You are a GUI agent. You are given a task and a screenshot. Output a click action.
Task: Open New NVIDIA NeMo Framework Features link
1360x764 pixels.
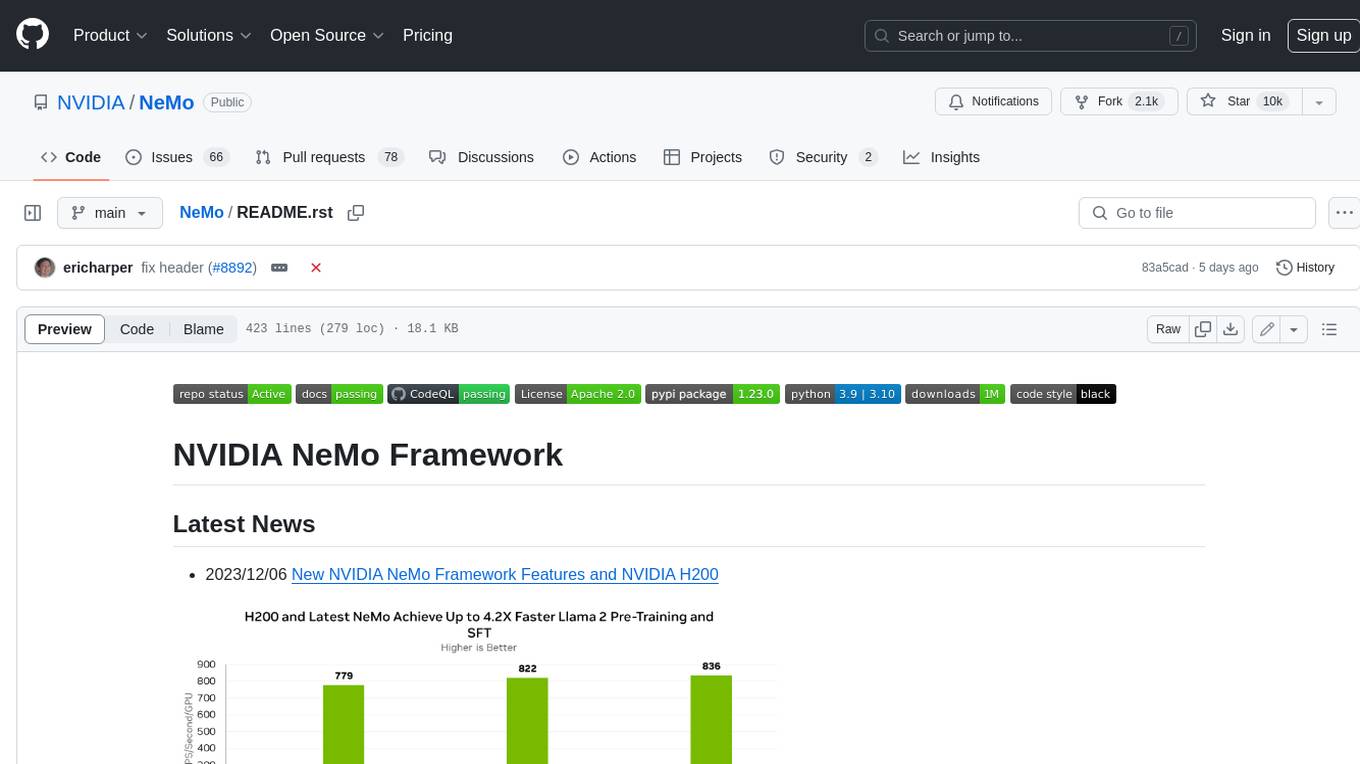point(505,574)
